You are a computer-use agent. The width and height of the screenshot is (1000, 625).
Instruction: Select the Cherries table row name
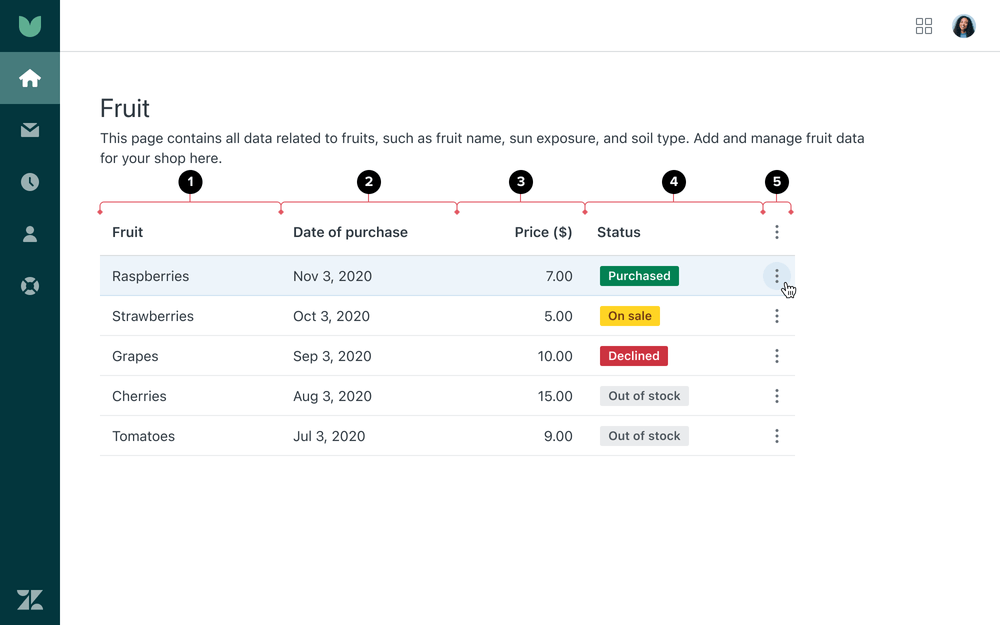(x=139, y=396)
